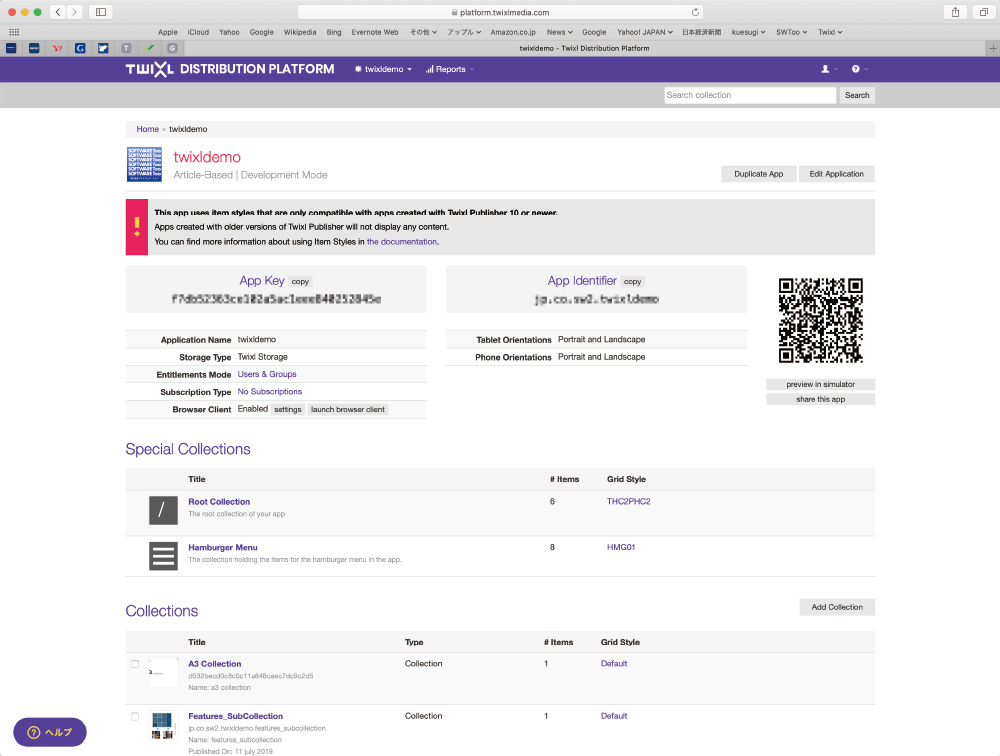Go back with the Safari back arrow
Screen dimensions: 1000x756
click(58, 12)
